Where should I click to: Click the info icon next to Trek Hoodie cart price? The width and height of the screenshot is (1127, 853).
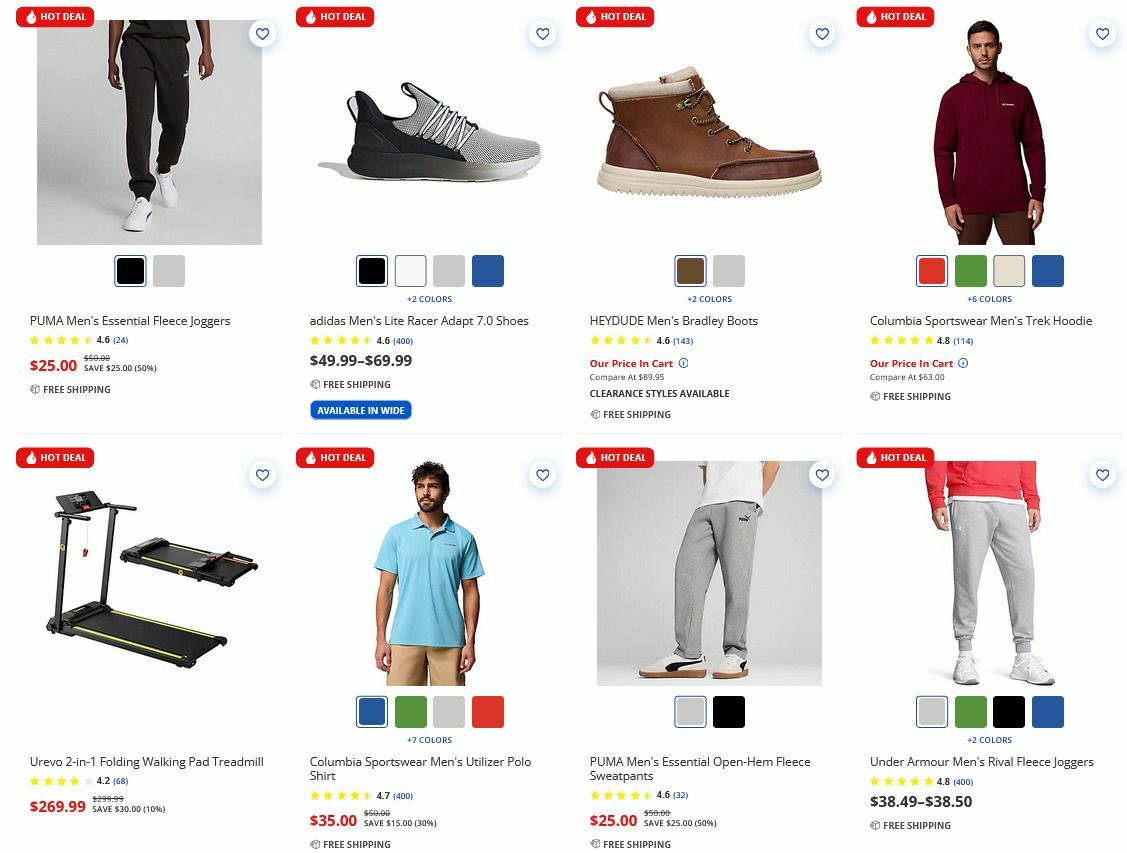coord(962,363)
